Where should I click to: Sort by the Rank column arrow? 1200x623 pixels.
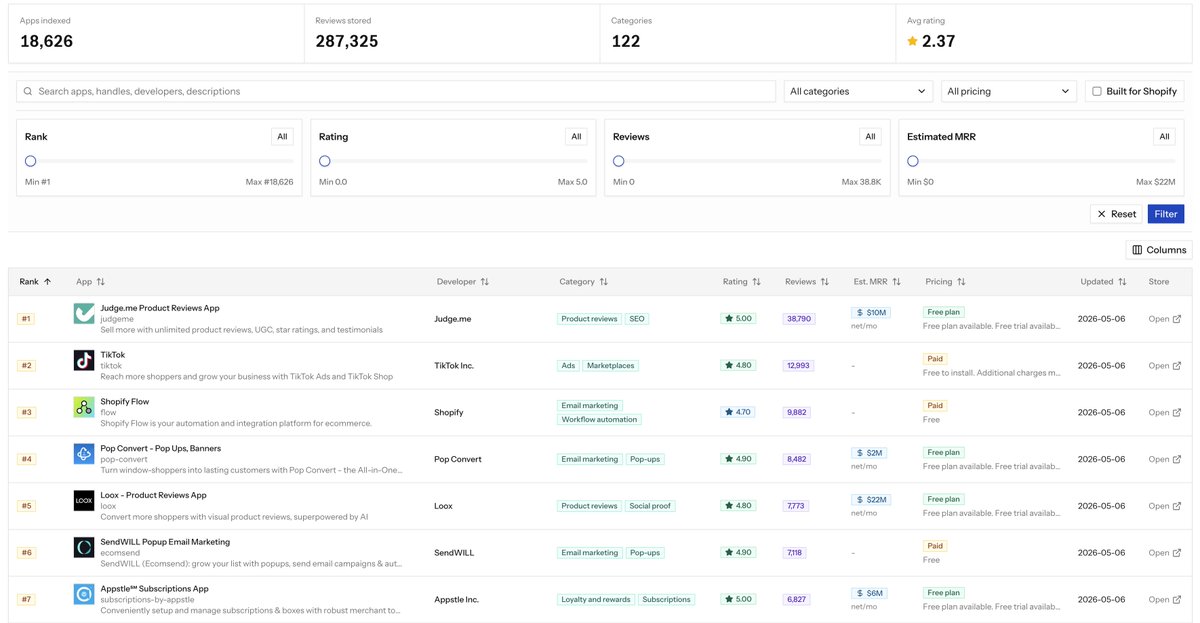(47, 282)
